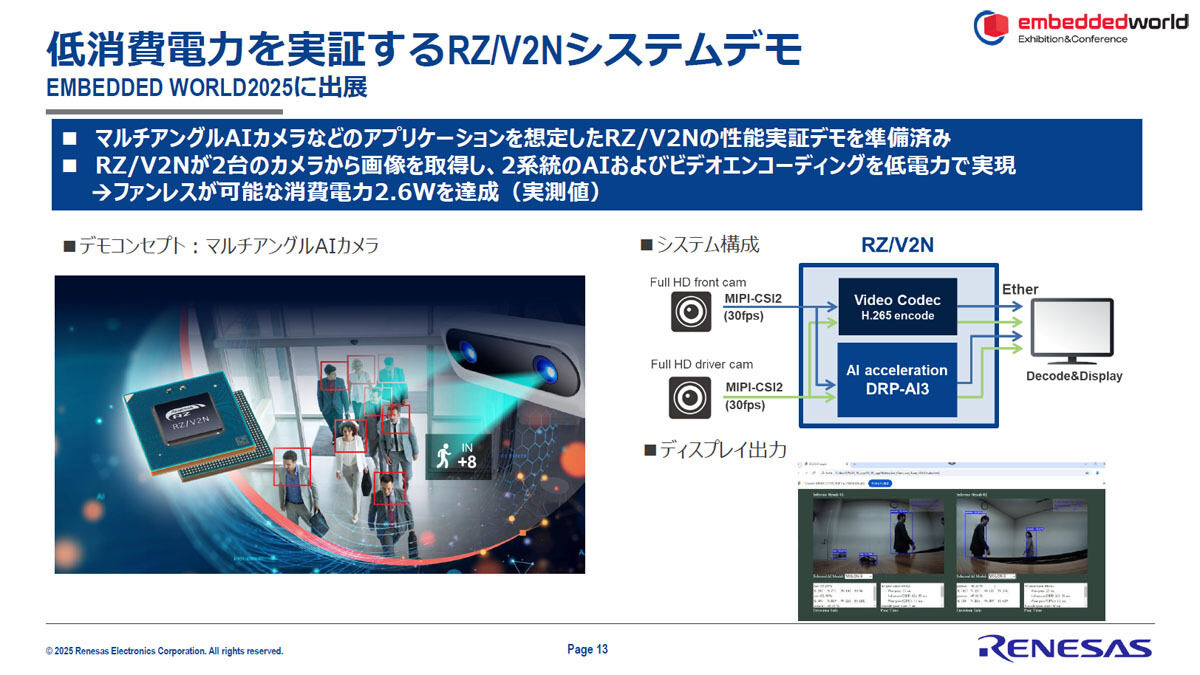This screenshot has width=1200, height=675.
Task: Click the Full HD front cam label
Action: tap(698, 282)
